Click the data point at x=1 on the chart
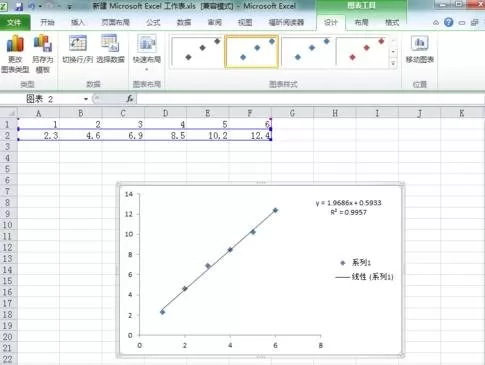The width and height of the screenshot is (485, 365). (x=162, y=312)
